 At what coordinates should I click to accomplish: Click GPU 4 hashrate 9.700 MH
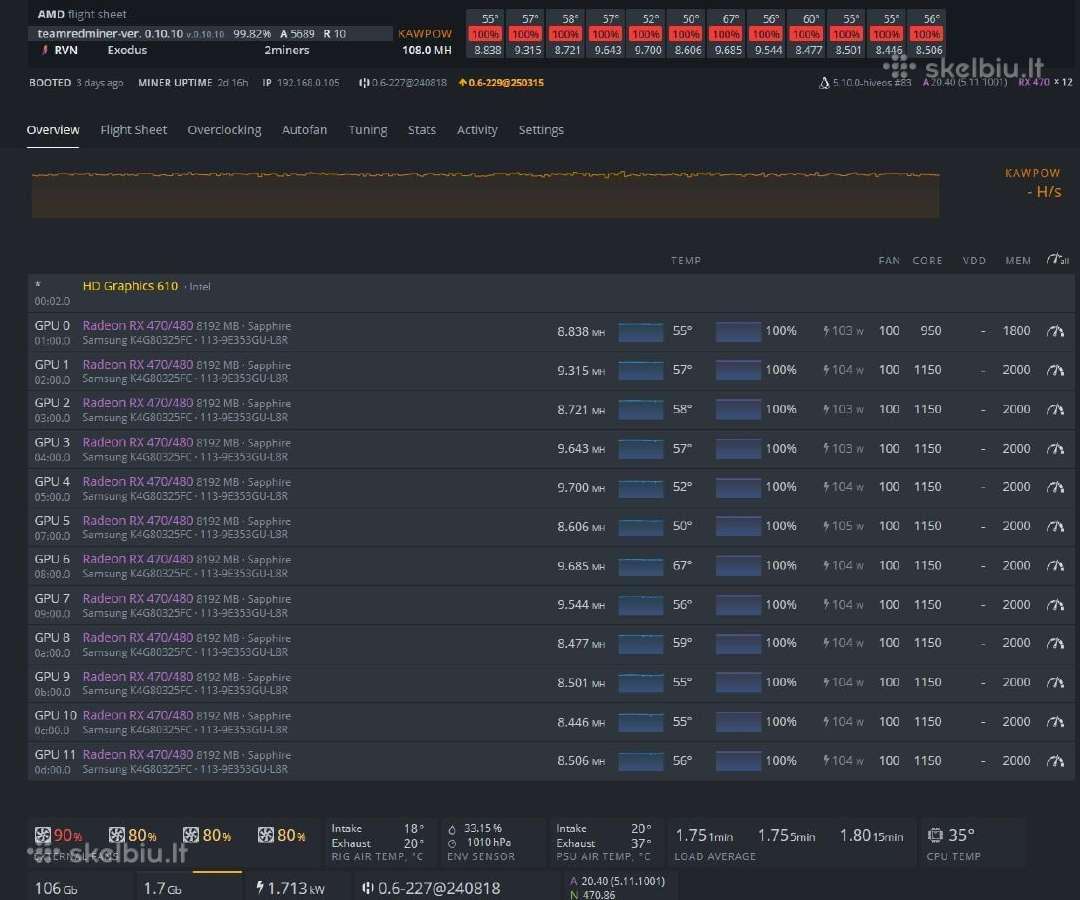pyautogui.click(x=581, y=488)
